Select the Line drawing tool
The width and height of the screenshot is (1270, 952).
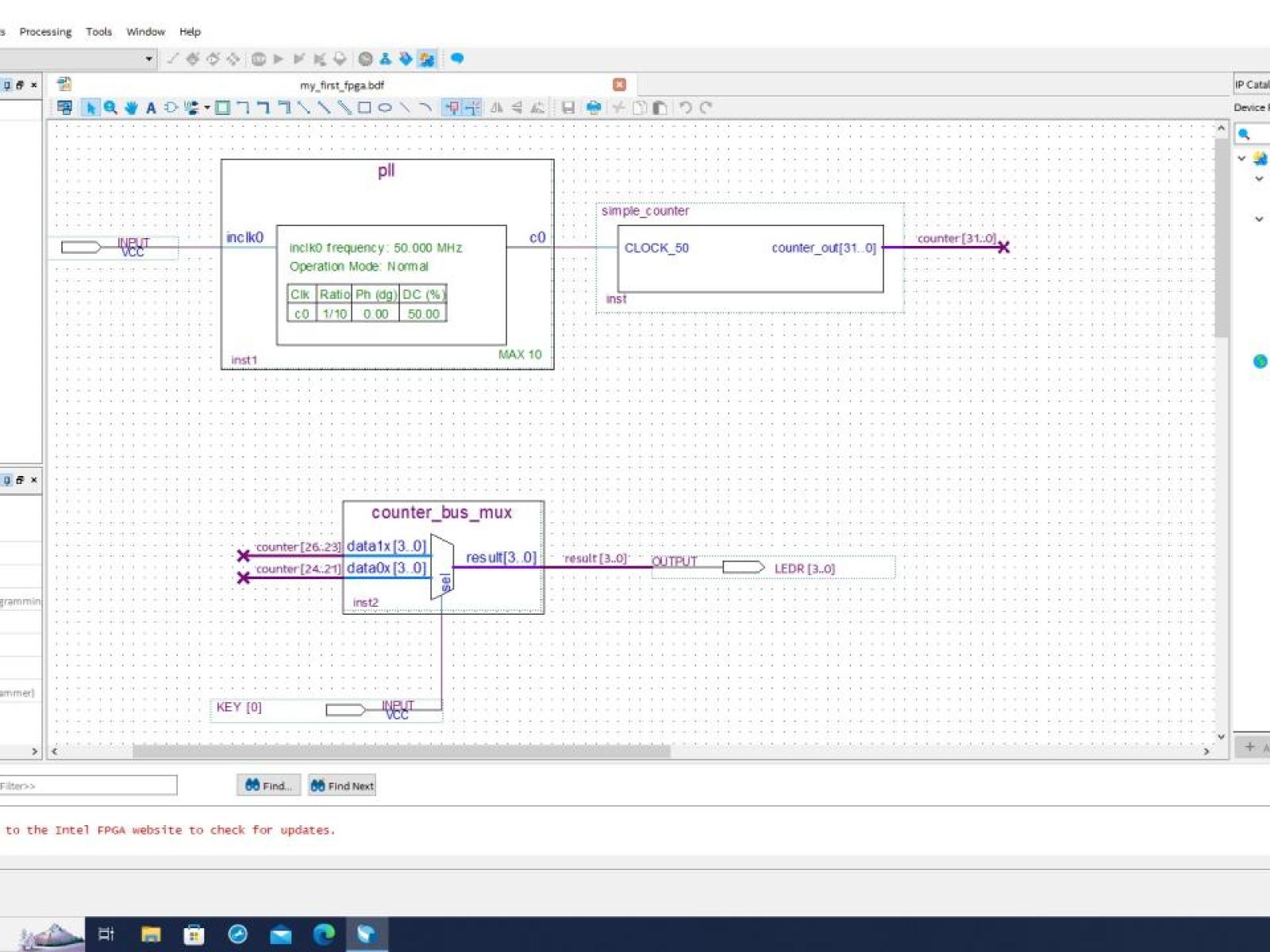[406, 108]
